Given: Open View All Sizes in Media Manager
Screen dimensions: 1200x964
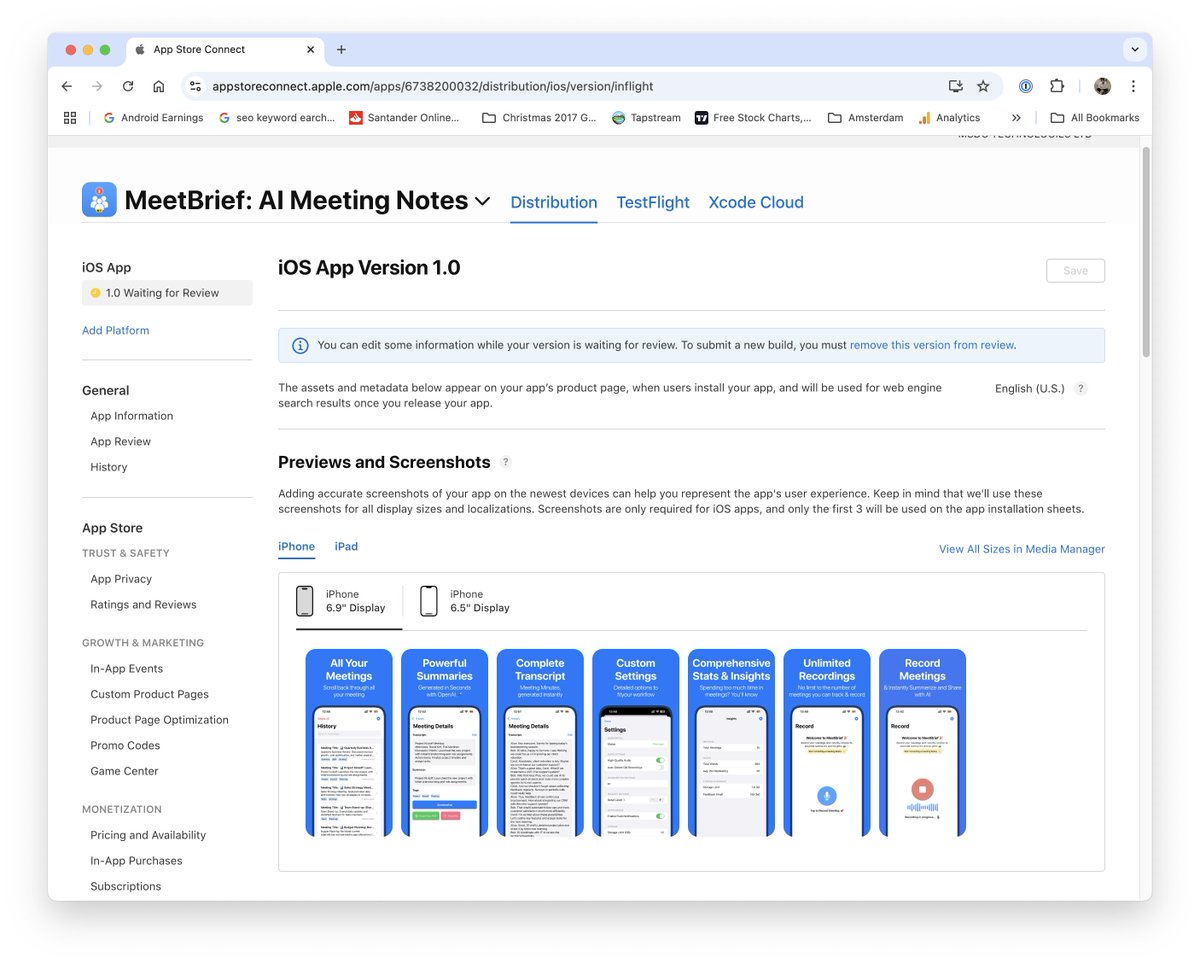Looking at the screenshot, I should [x=1022, y=549].
